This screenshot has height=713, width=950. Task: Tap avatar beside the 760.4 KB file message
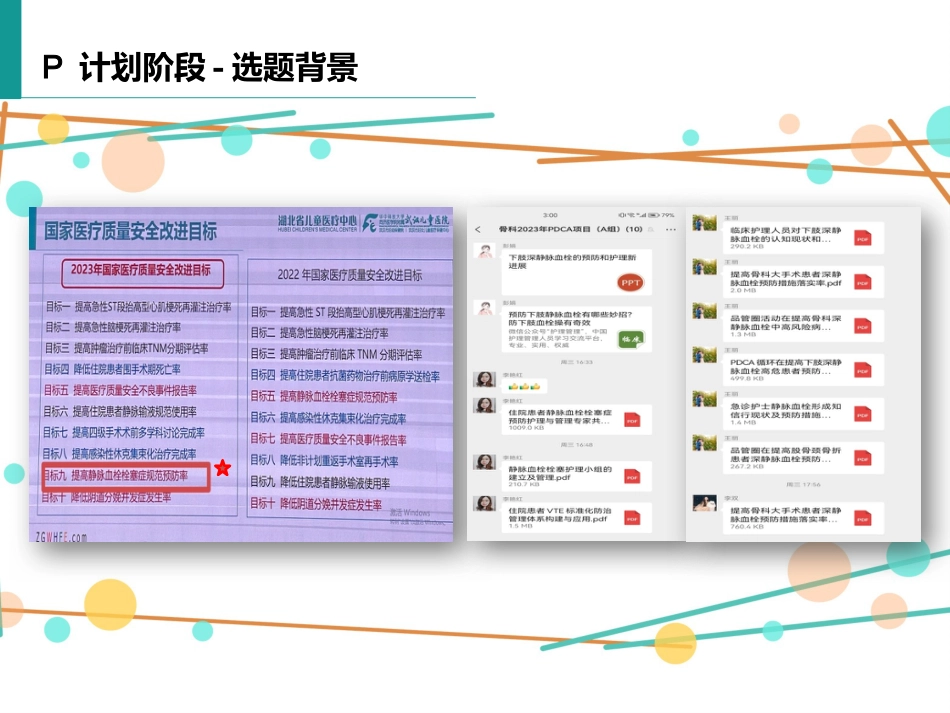(705, 503)
